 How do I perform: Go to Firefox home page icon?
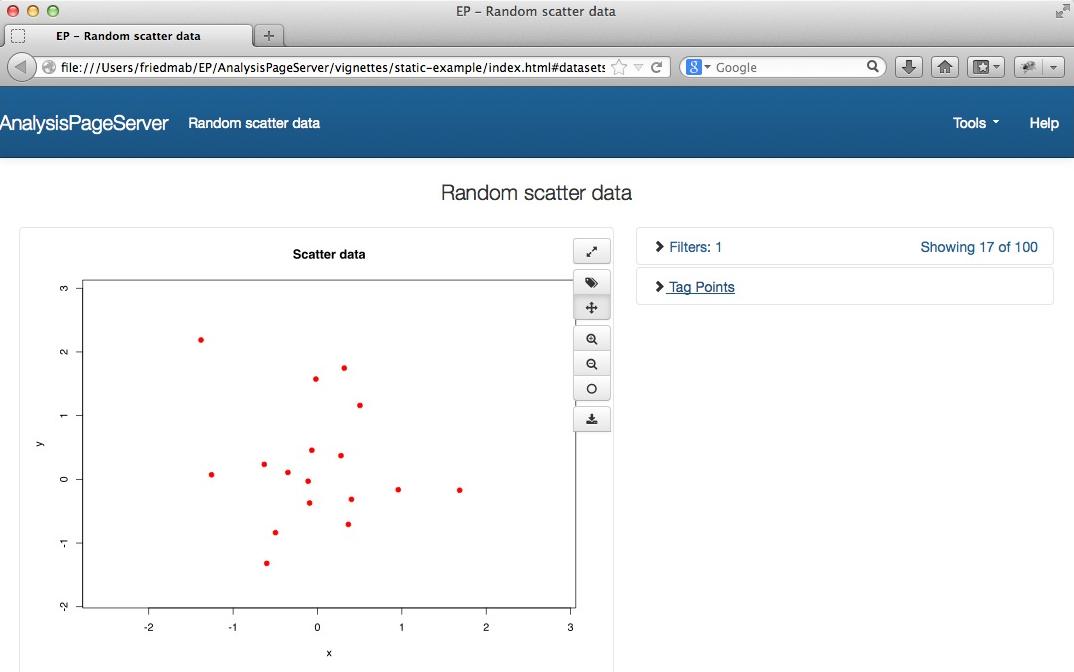point(944,67)
